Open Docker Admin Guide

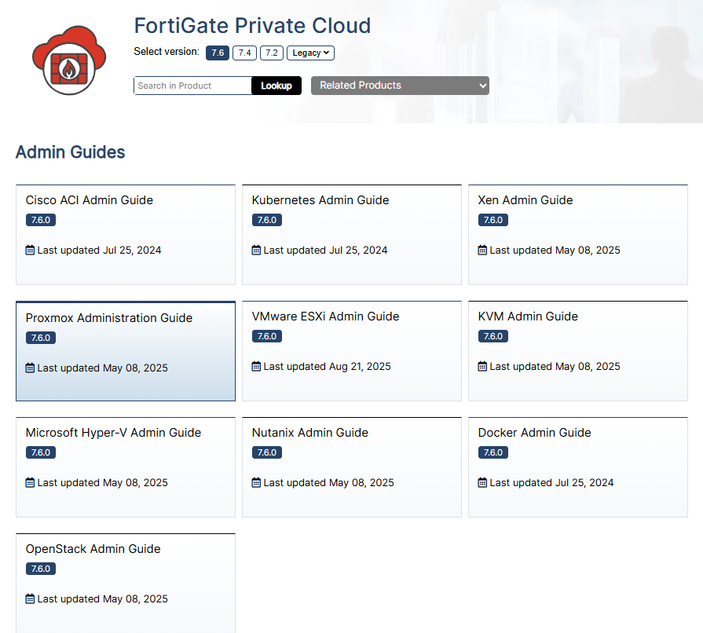[534, 433]
